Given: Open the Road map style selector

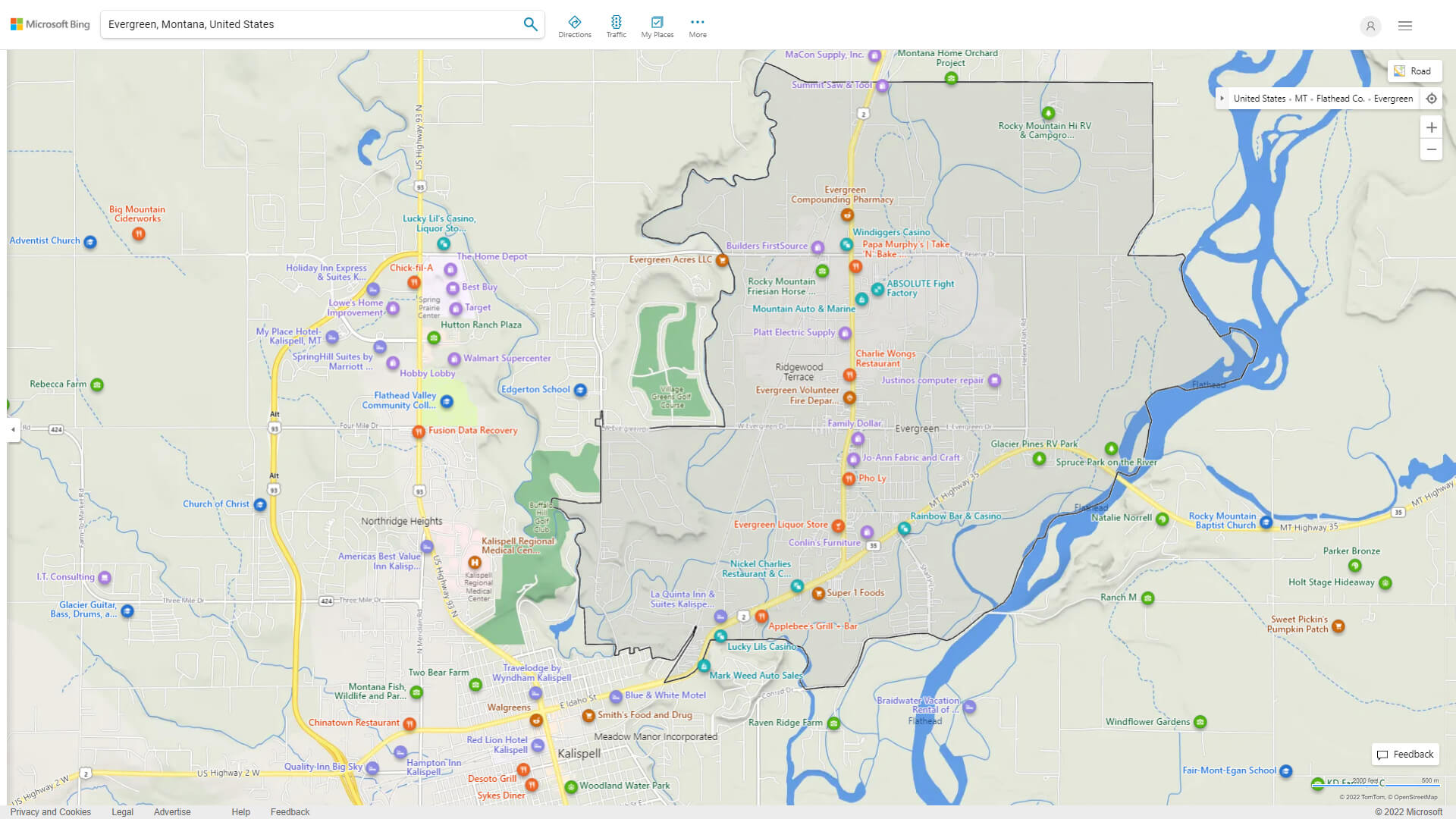Looking at the screenshot, I should pos(1414,71).
